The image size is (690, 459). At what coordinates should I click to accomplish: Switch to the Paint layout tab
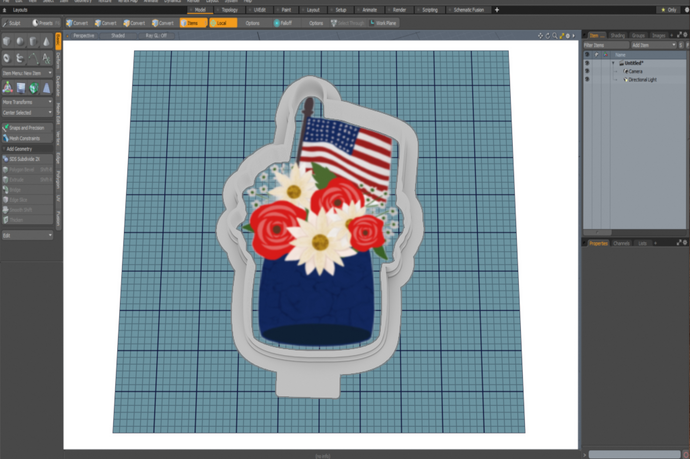[x=286, y=10]
